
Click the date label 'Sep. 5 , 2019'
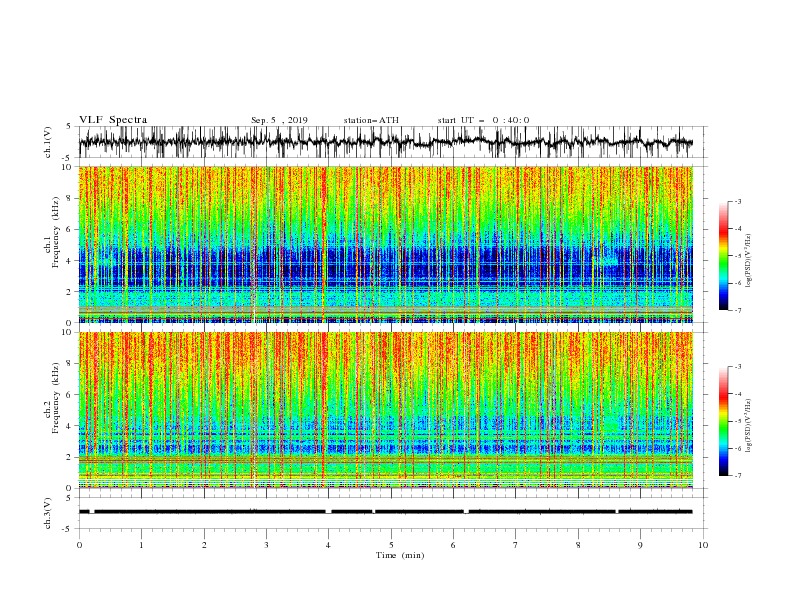(x=279, y=120)
